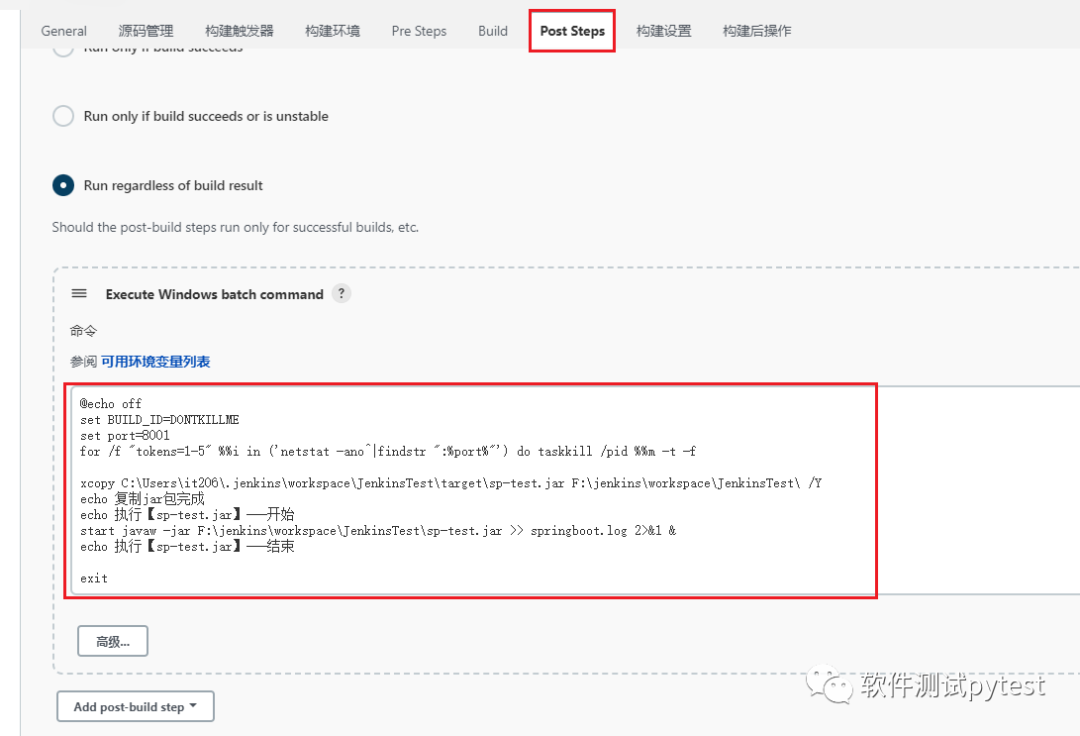Click inside the batch command text area

pyautogui.click(x=574, y=490)
